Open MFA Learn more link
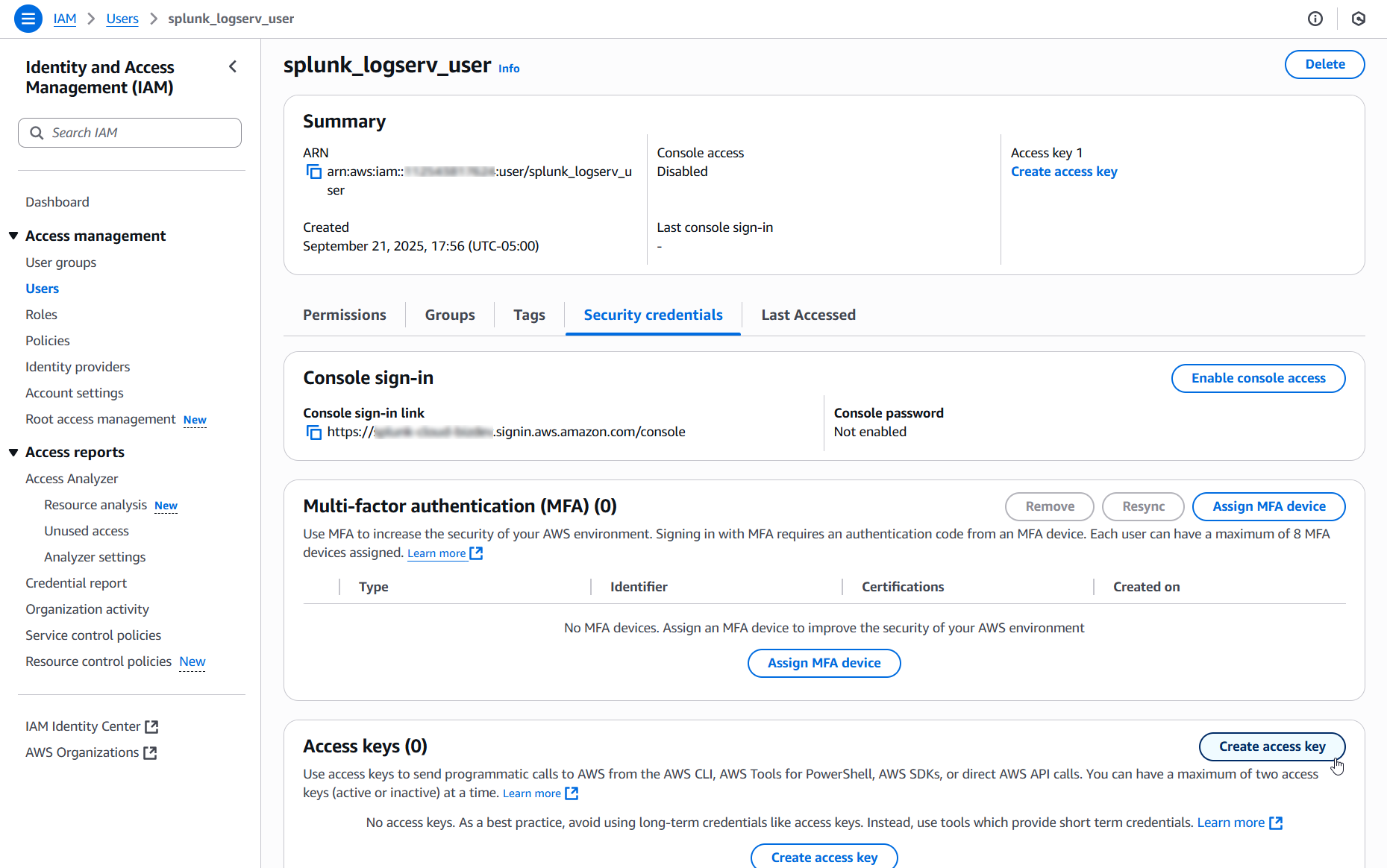Image resolution: width=1387 pixels, height=868 pixels. click(x=436, y=553)
